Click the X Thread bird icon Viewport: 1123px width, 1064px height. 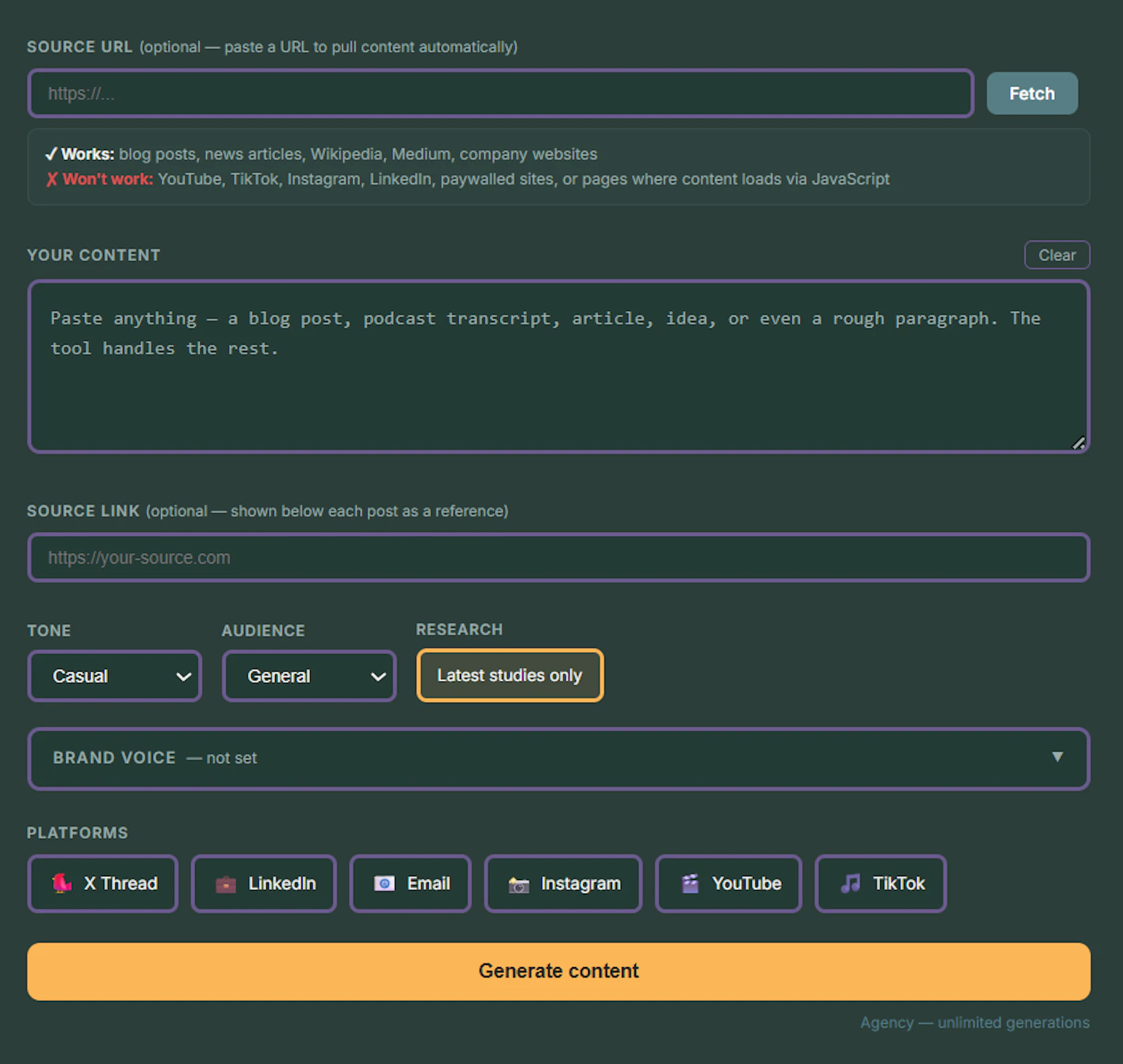point(62,883)
